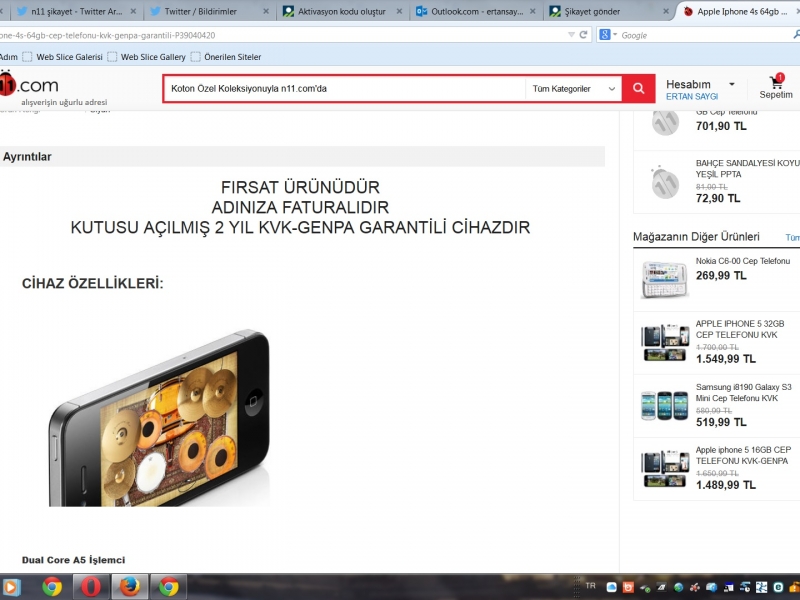Close the 'Şikayet gönder' tab
The width and height of the screenshot is (800, 600).
(666, 11)
